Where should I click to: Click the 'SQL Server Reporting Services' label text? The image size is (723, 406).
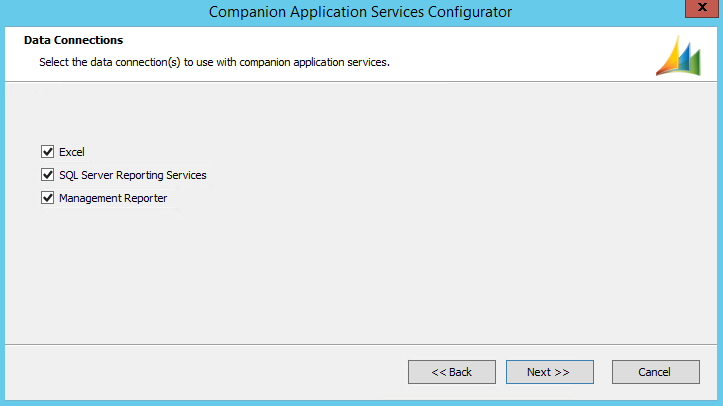point(132,175)
